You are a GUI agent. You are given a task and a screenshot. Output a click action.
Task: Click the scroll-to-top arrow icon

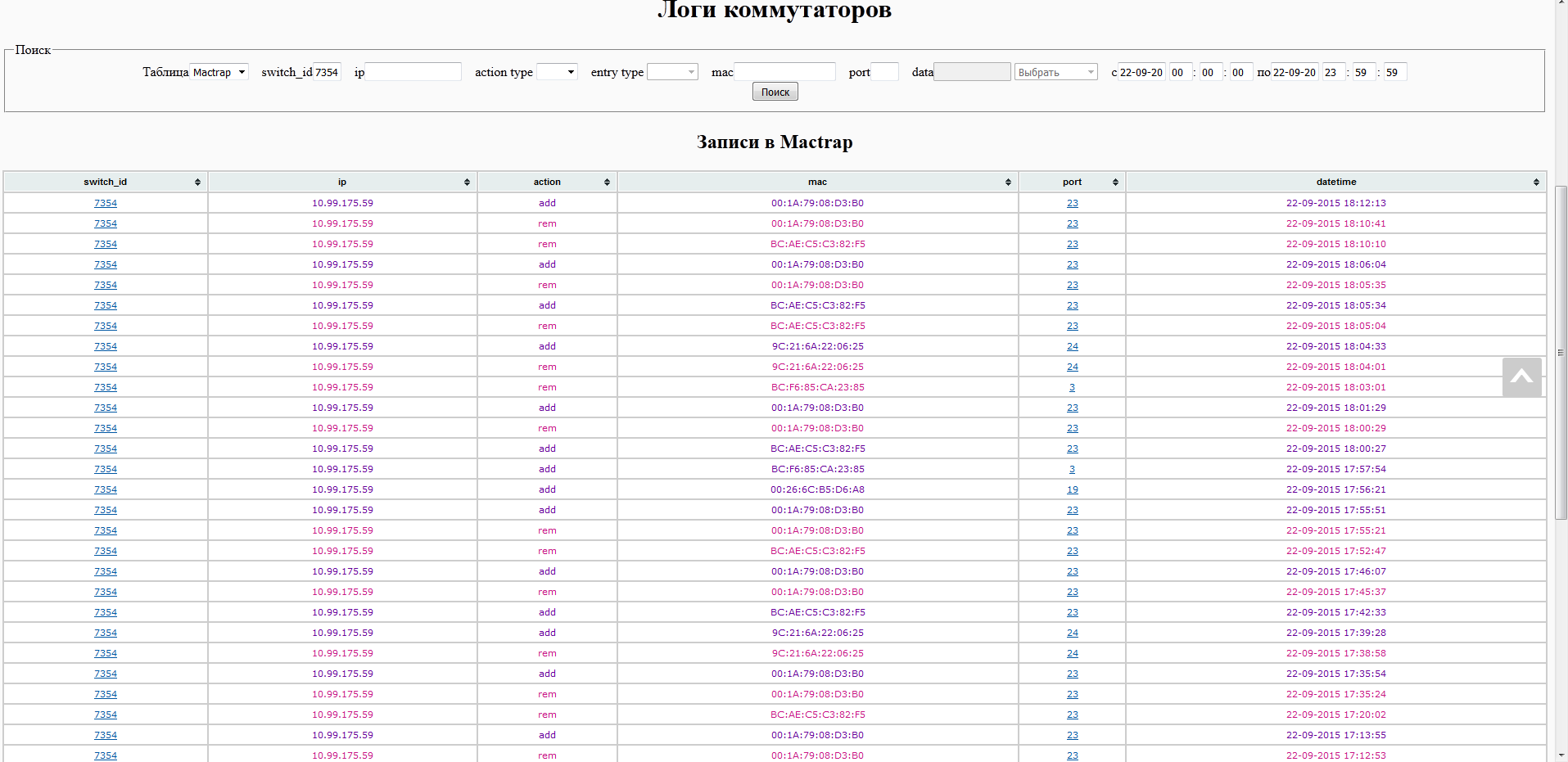pos(1521,377)
